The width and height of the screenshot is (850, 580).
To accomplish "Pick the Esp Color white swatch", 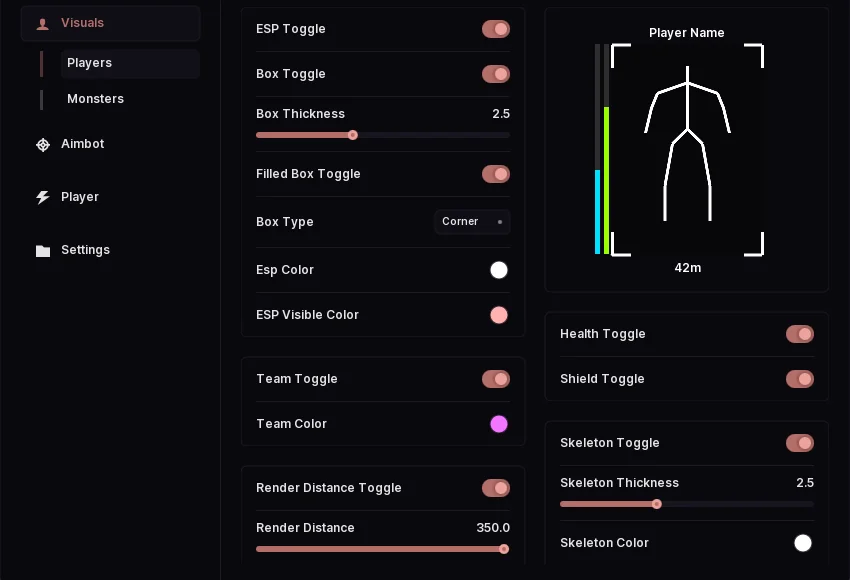I will [x=499, y=270].
